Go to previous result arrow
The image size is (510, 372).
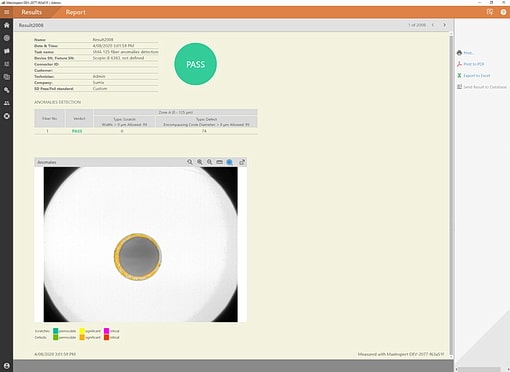(433, 25)
